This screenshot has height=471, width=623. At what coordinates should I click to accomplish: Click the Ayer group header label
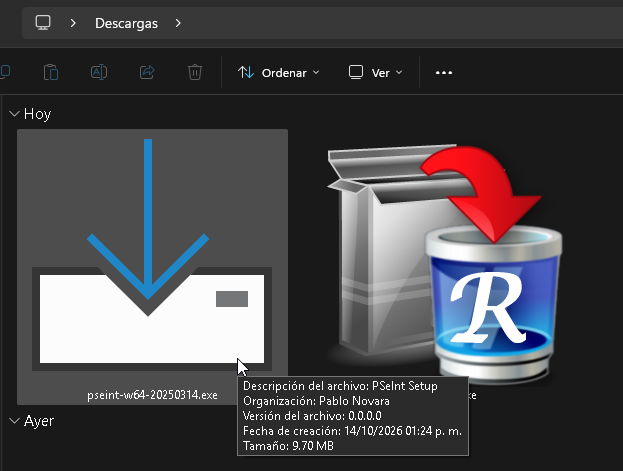pos(39,421)
